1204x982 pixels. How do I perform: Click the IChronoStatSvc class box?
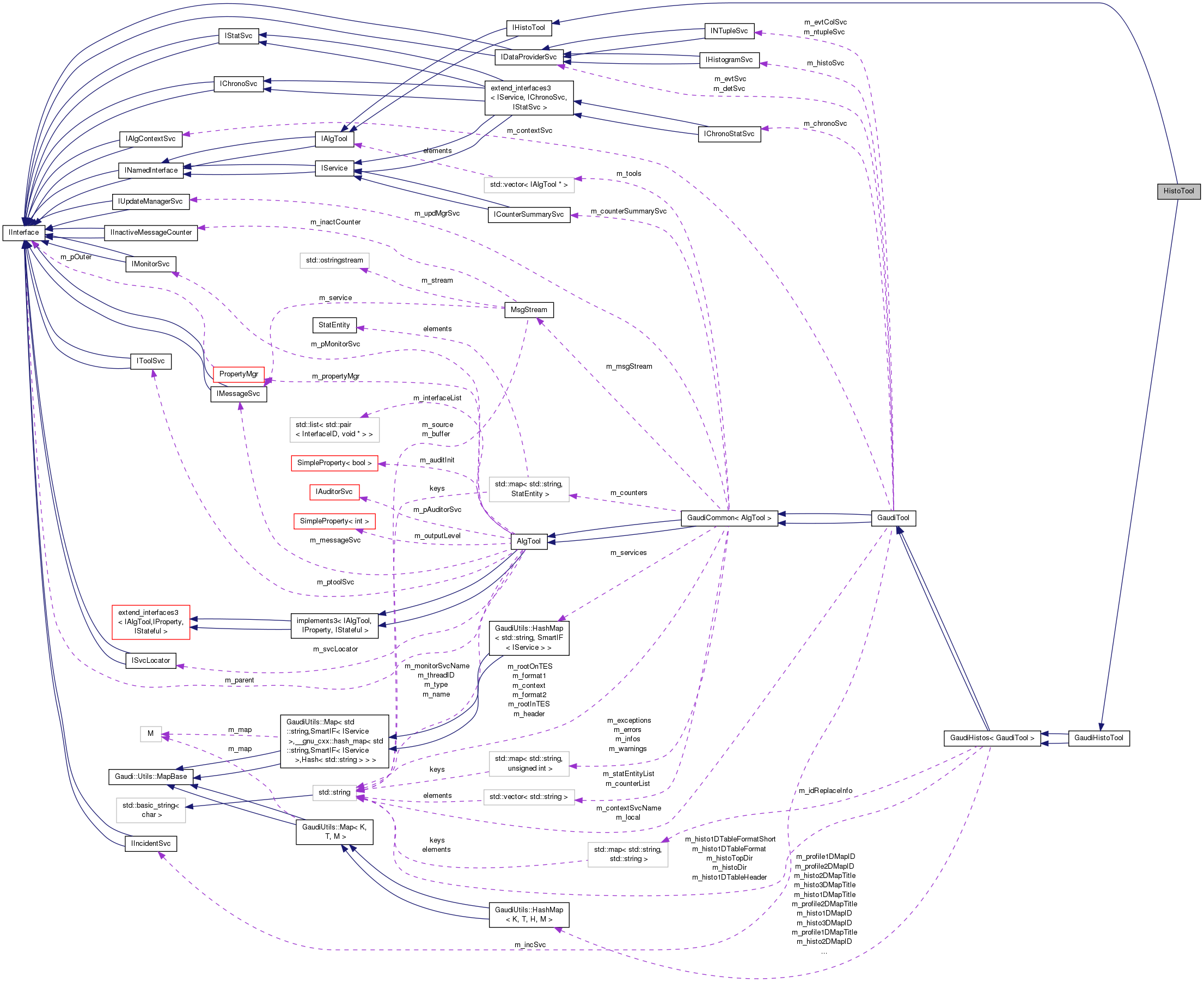pos(729,134)
